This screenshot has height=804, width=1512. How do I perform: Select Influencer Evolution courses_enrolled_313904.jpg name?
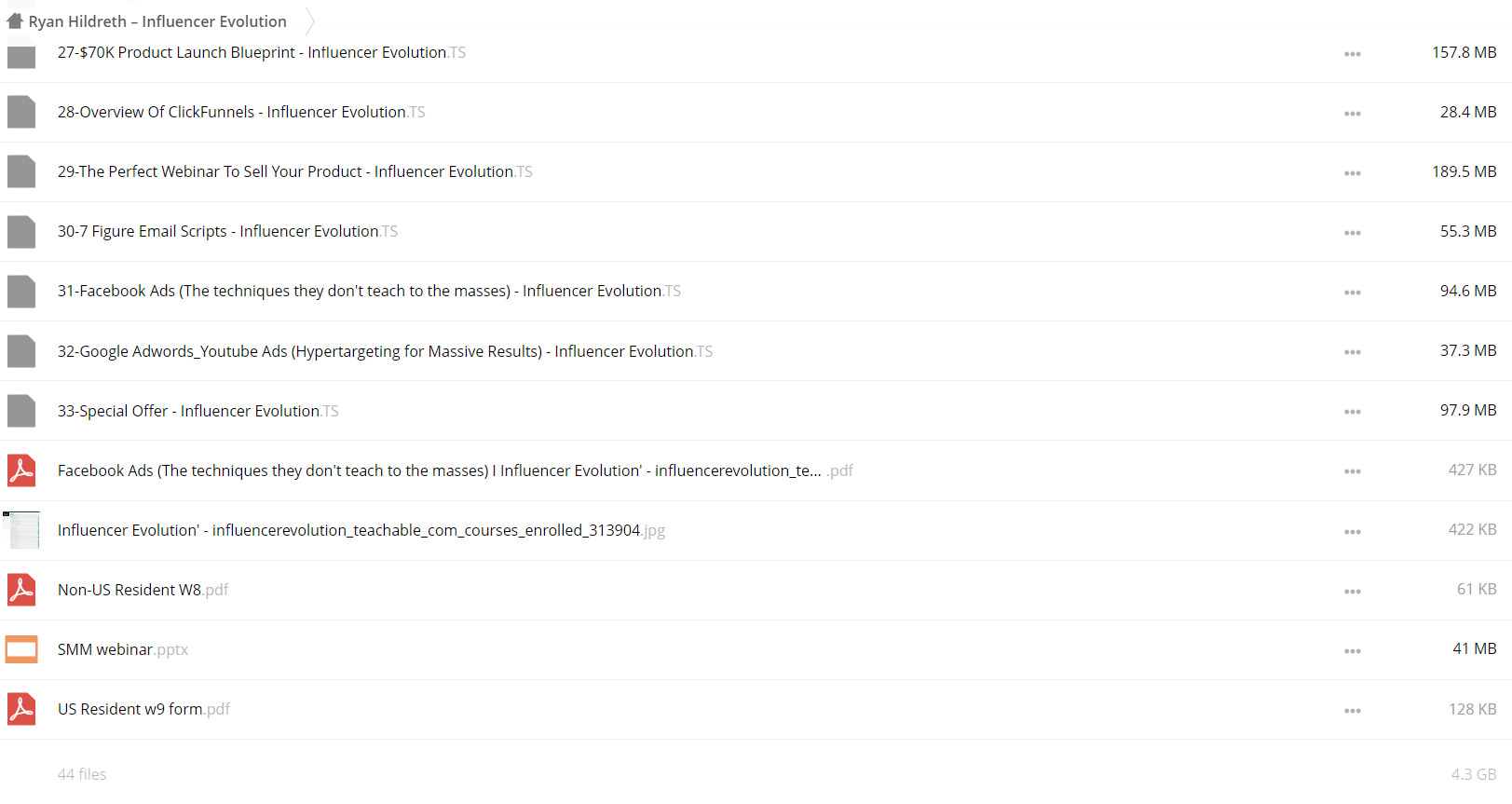[x=361, y=530]
